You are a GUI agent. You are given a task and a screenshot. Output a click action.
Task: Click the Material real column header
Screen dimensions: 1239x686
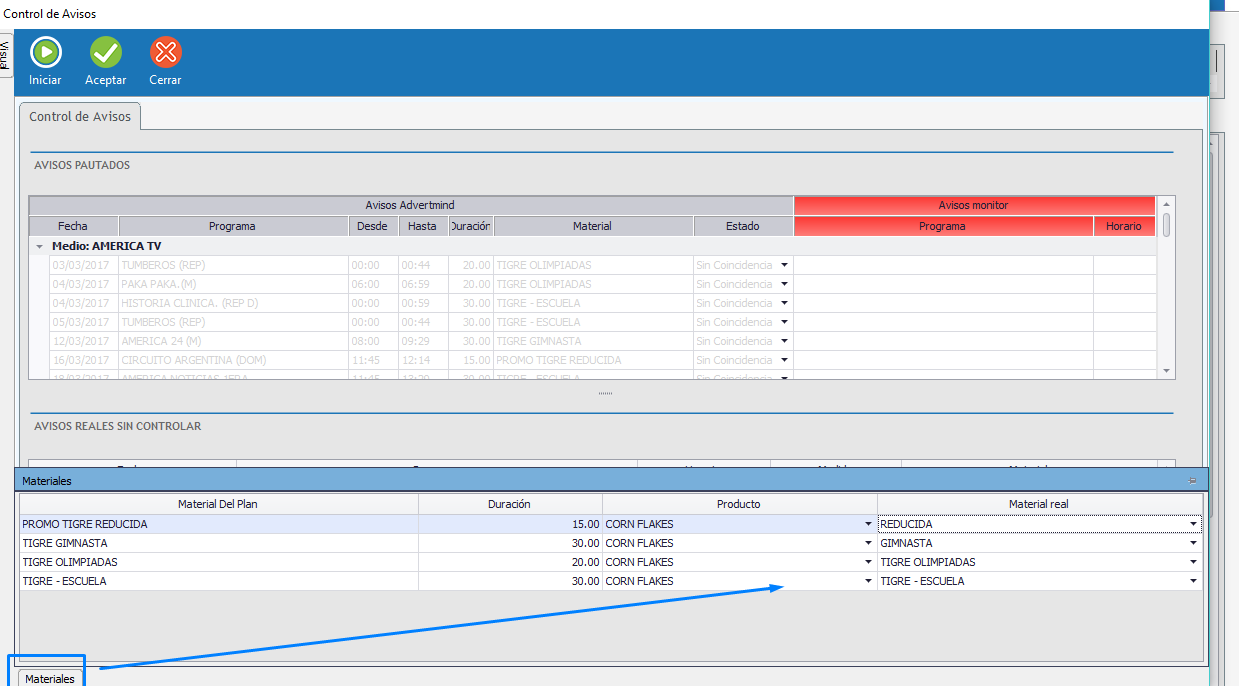point(1039,504)
